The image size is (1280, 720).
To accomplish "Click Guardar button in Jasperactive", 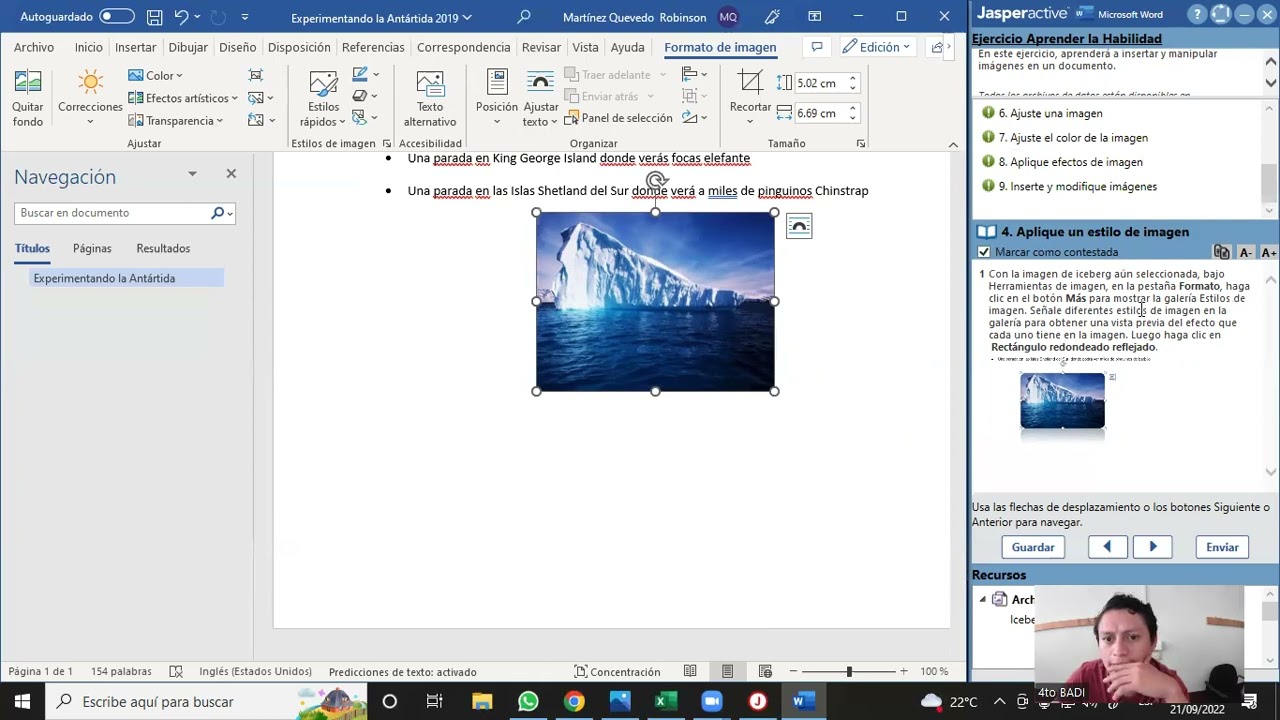I will [x=1033, y=547].
